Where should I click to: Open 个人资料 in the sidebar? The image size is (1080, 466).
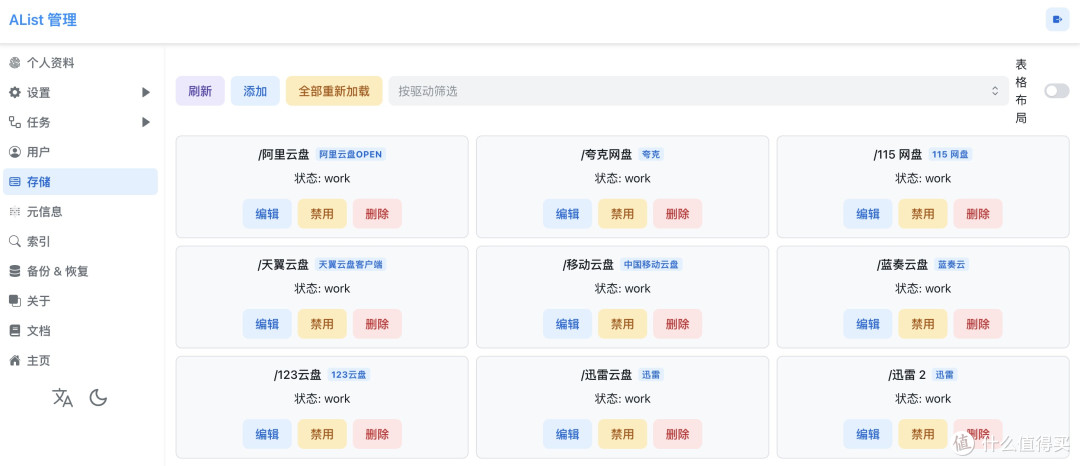coord(80,63)
